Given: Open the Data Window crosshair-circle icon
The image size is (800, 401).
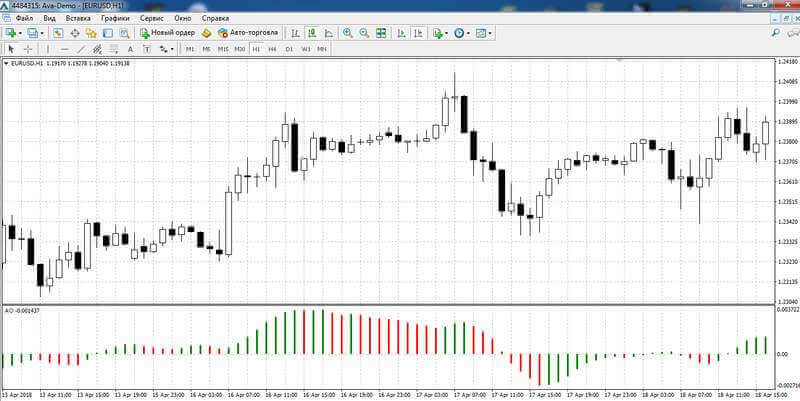Looking at the screenshot, I should tap(74, 33).
